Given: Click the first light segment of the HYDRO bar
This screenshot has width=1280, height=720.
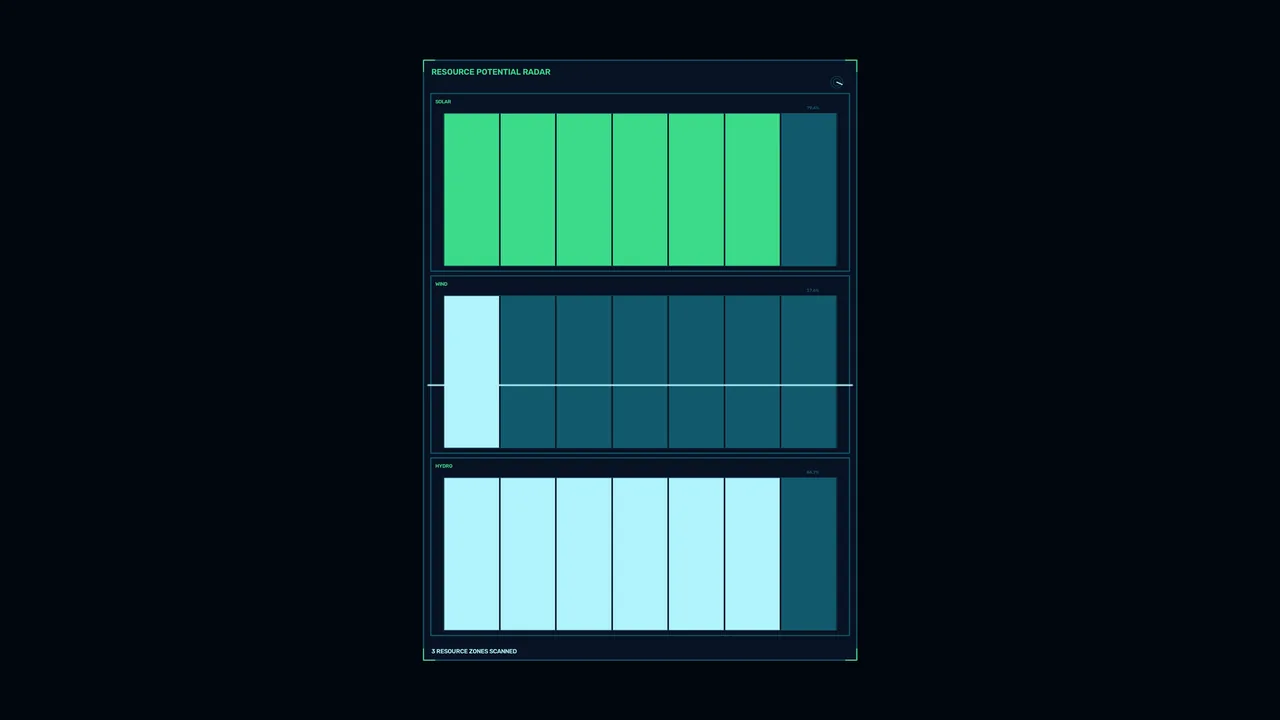Looking at the screenshot, I should pos(471,554).
